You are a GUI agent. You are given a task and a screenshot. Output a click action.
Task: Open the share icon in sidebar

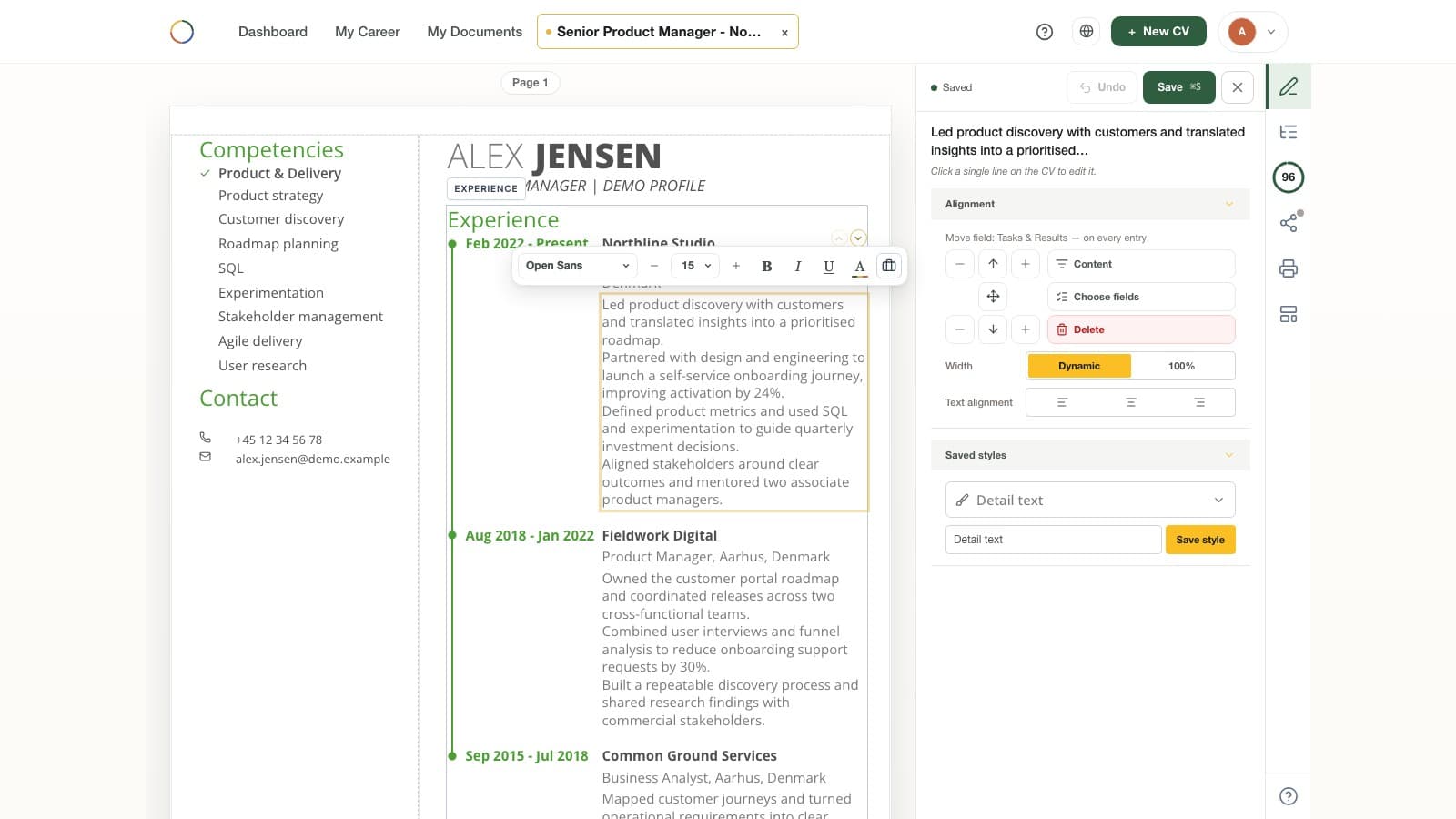click(1289, 222)
